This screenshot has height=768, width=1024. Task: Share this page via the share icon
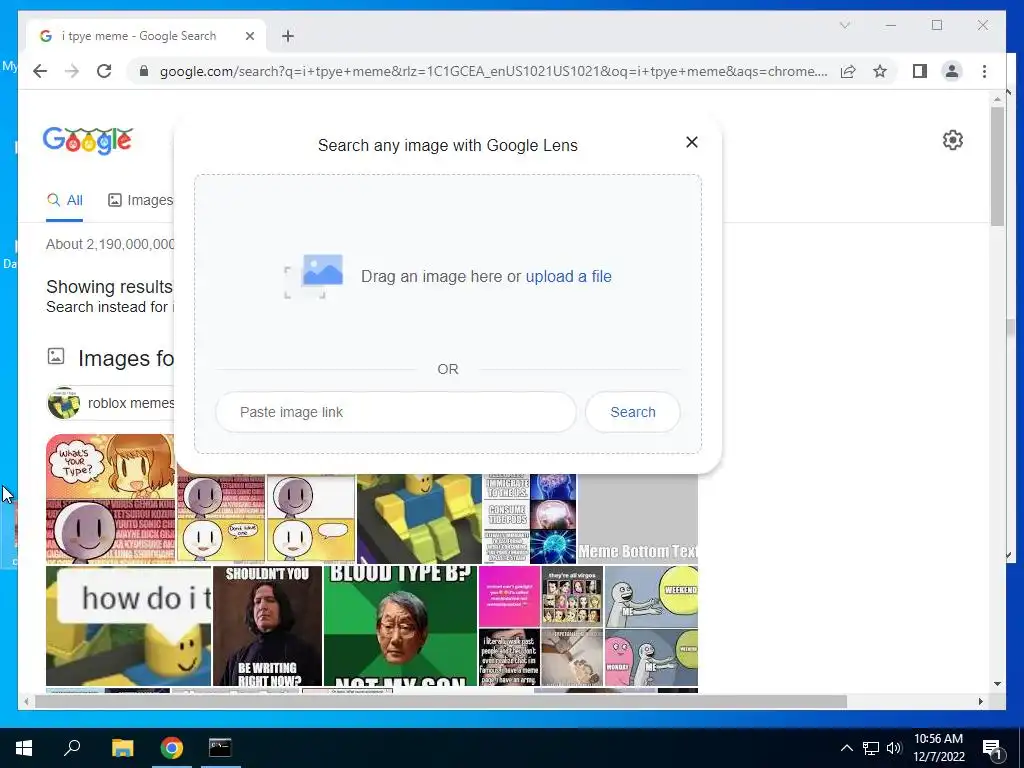pos(848,71)
